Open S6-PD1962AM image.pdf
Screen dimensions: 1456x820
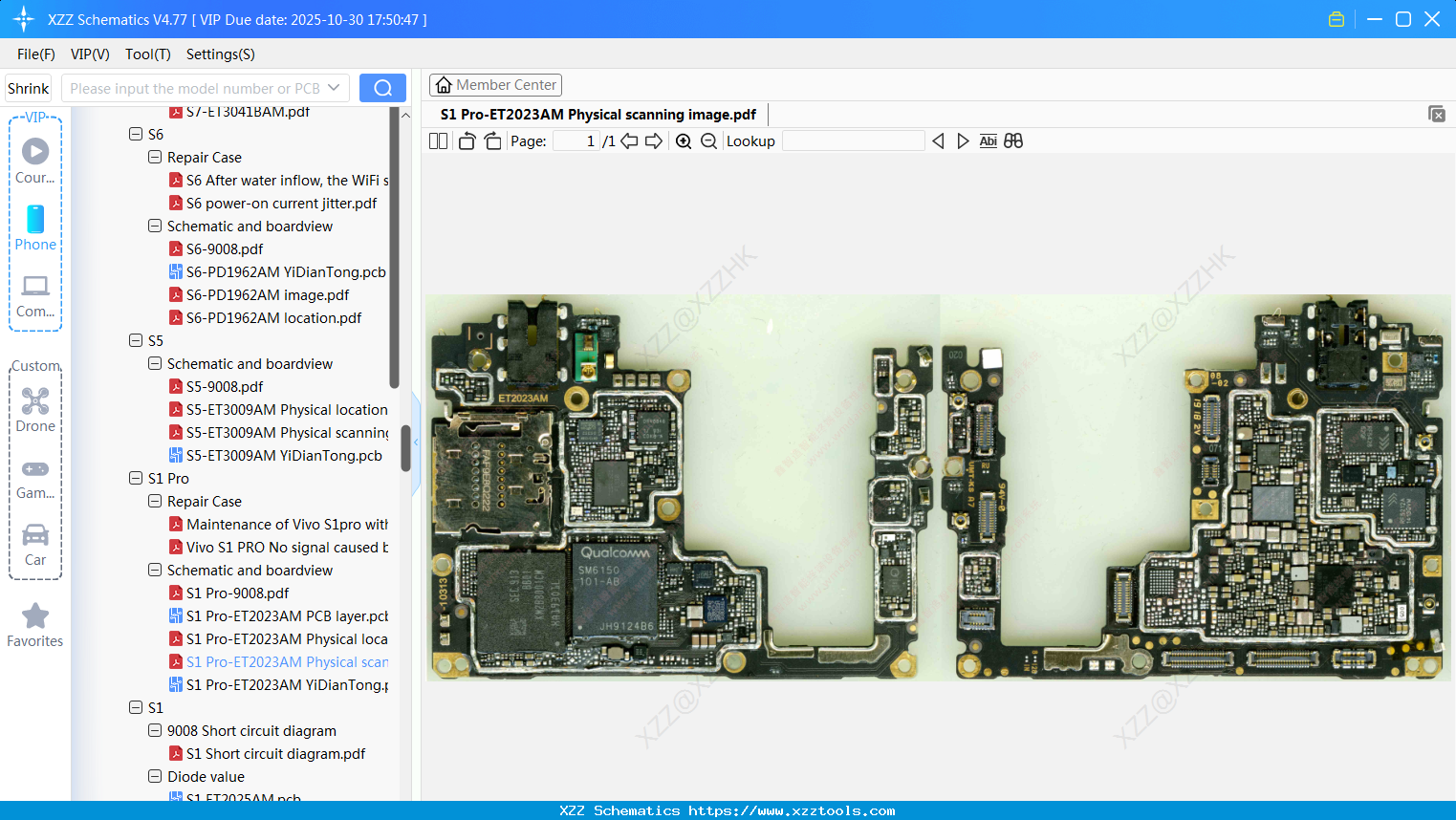268,295
